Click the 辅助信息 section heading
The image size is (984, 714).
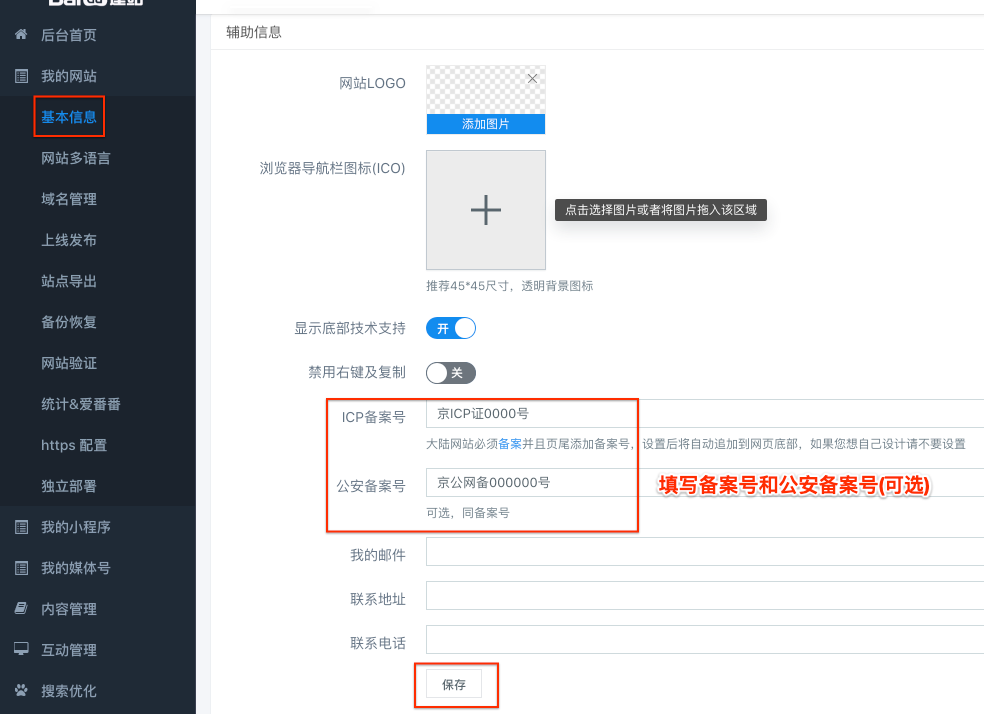[x=254, y=32]
